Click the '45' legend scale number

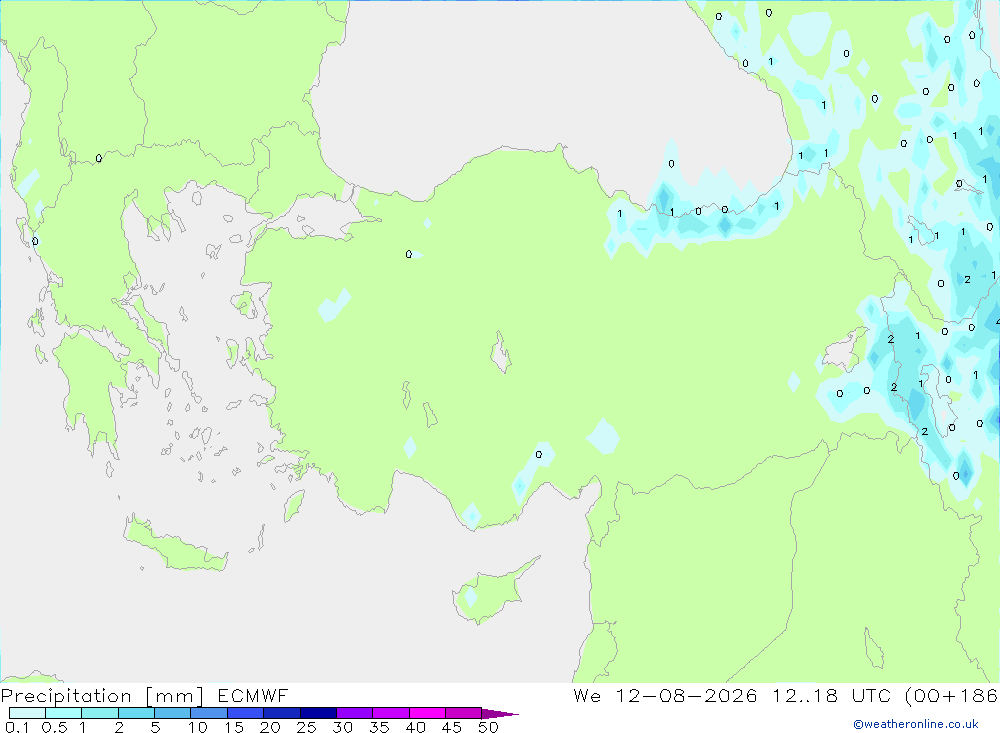pos(452,727)
